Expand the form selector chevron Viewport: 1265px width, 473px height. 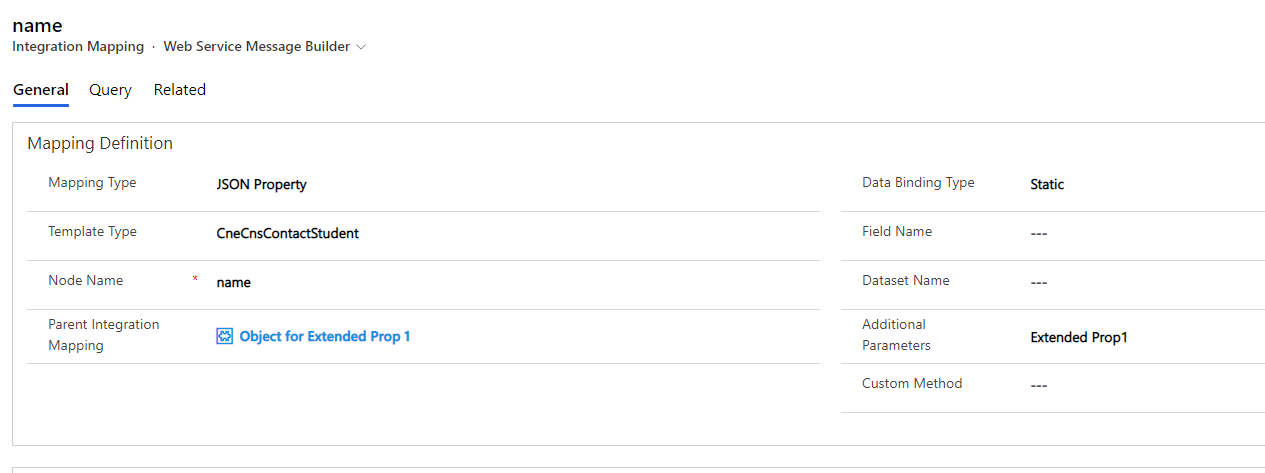[361, 47]
